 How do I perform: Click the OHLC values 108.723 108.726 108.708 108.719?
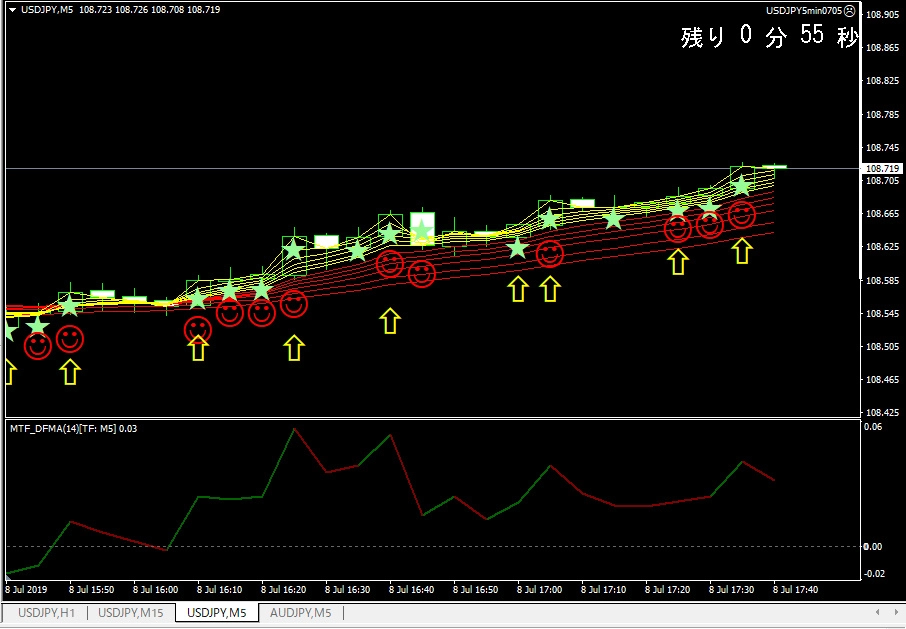point(150,10)
